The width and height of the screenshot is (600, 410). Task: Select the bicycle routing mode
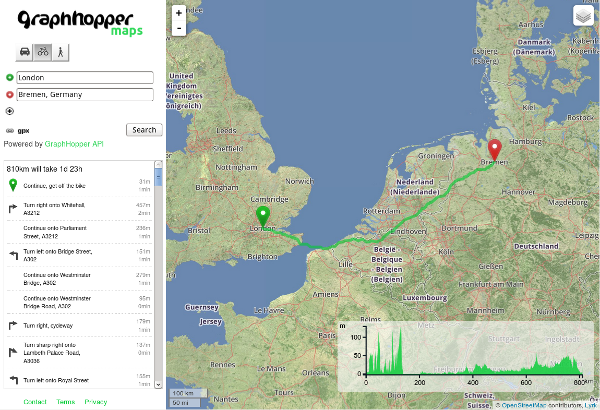tap(42, 52)
